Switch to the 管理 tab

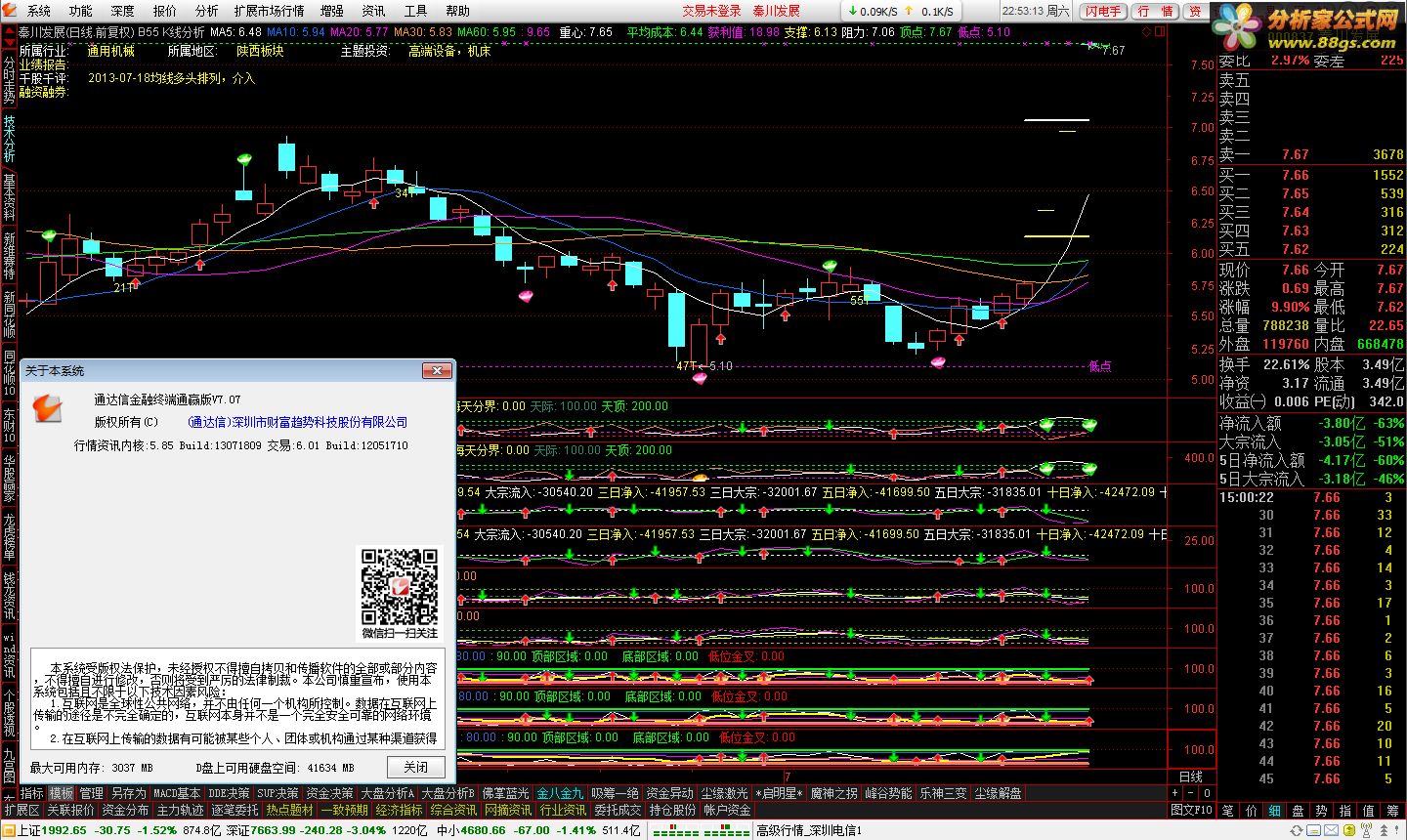click(x=91, y=793)
